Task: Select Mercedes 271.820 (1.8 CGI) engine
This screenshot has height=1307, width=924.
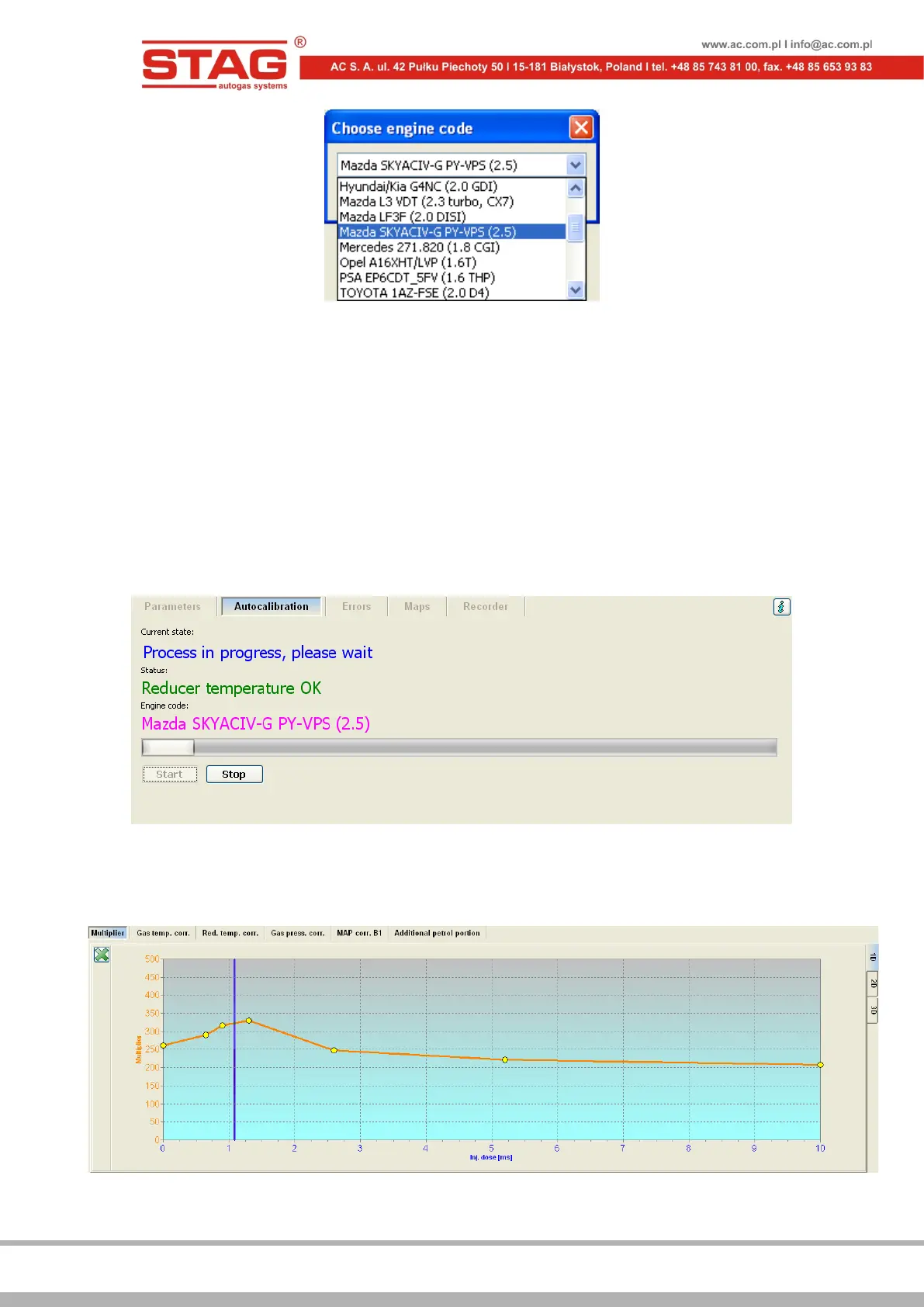Action: point(452,247)
